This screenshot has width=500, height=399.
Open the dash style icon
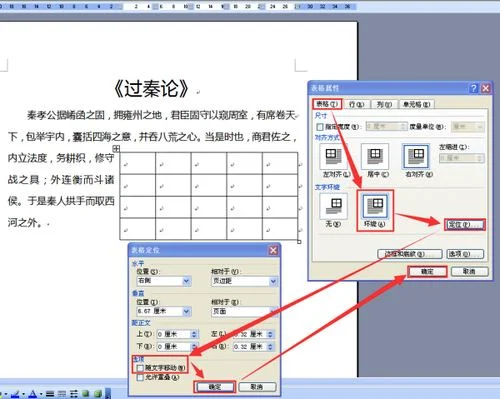pyautogui.click(x=62, y=394)
